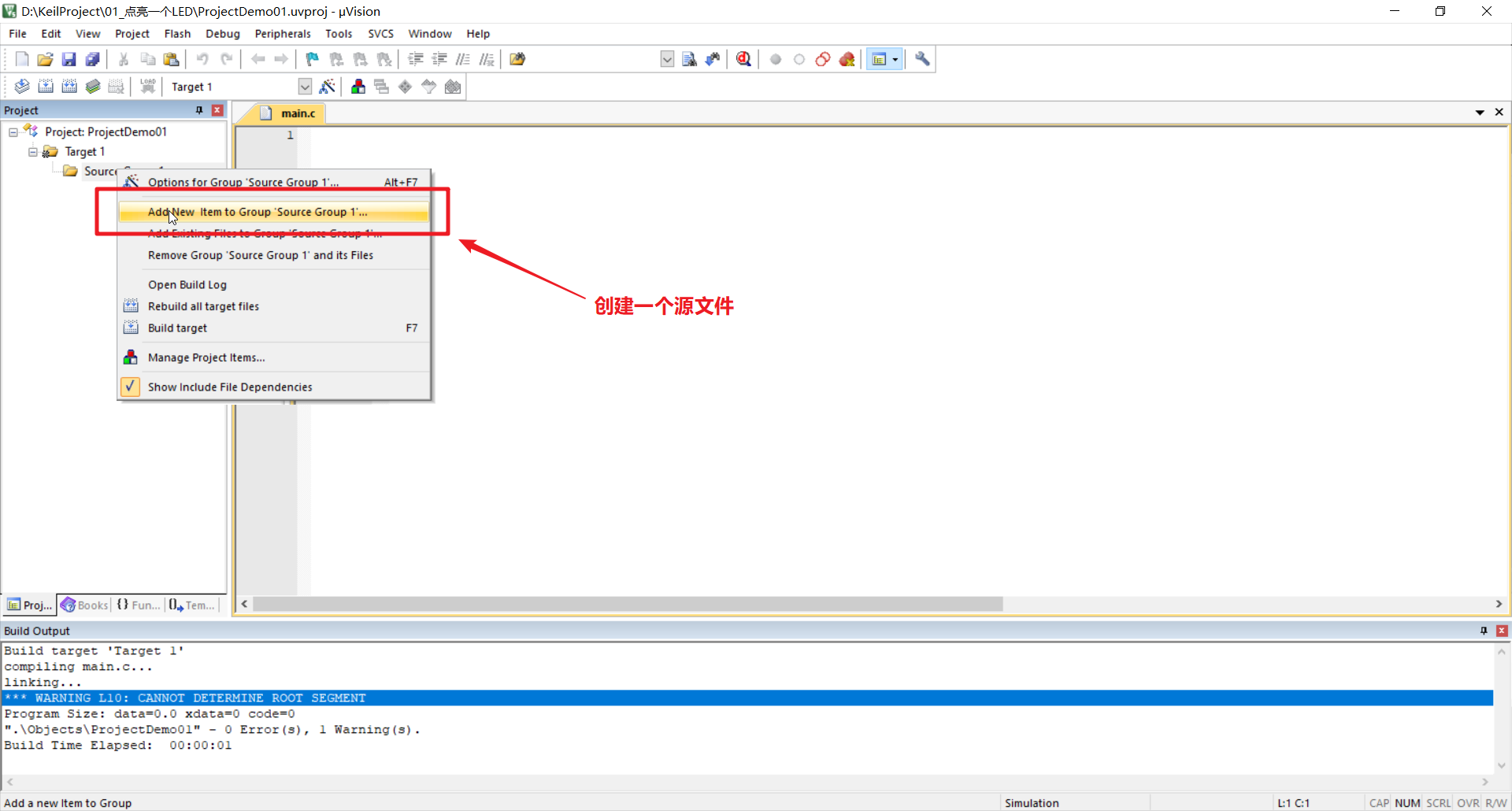Open Batch Build icon
The width and height of the screenshot is (1512, 811).
[93, 87]
